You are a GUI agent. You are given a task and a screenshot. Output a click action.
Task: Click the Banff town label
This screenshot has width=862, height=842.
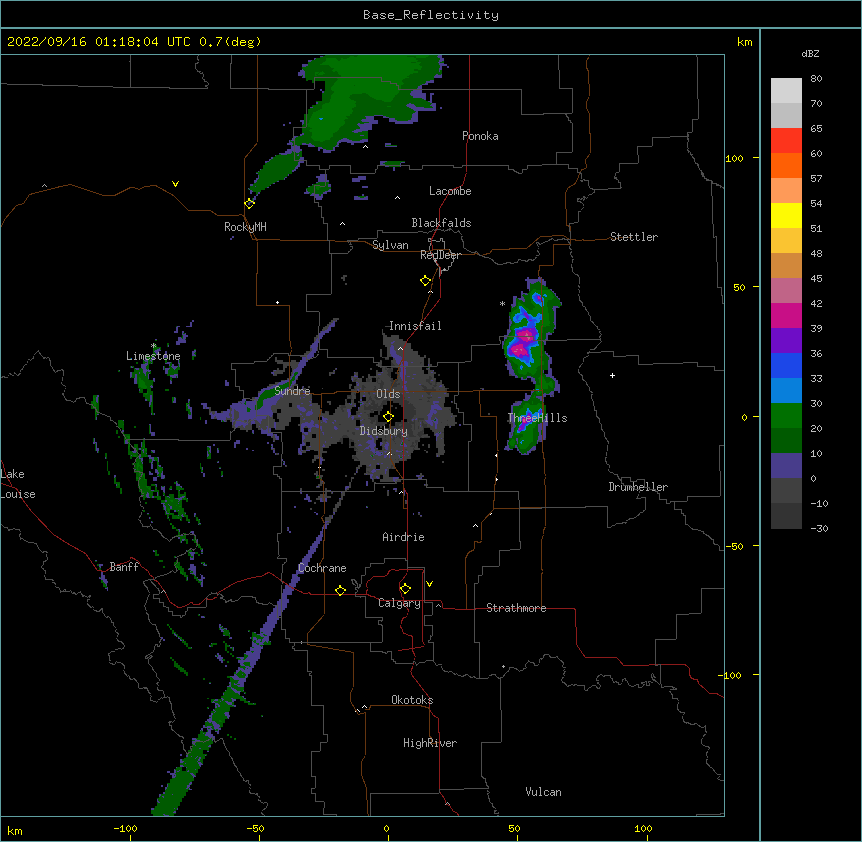[x=124, y=567]
